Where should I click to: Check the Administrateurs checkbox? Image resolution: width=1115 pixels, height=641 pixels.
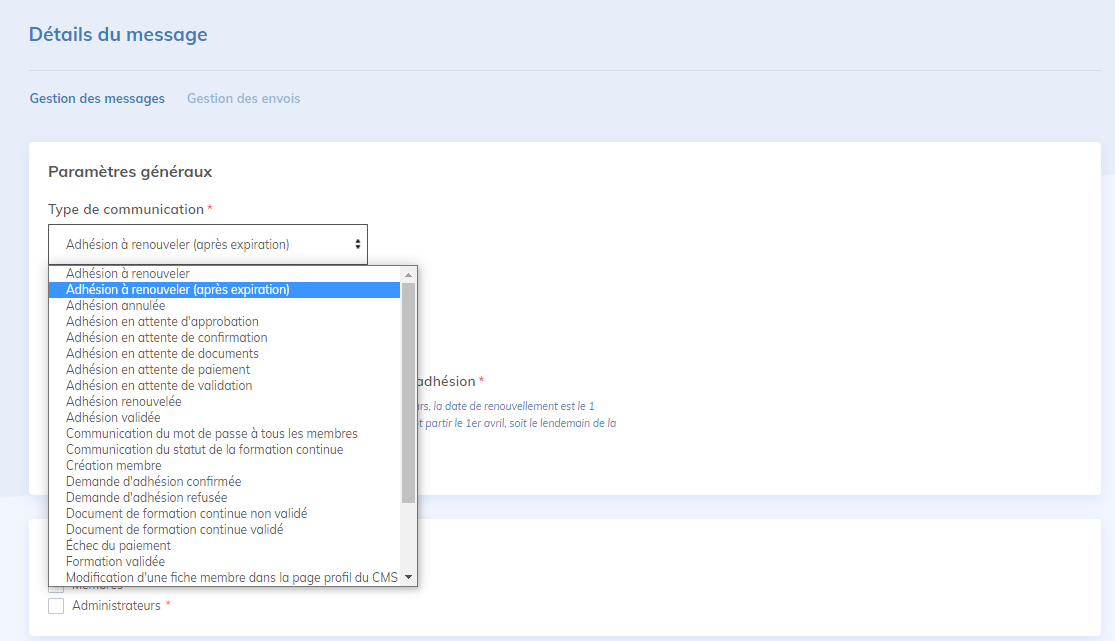coord(56,606)
